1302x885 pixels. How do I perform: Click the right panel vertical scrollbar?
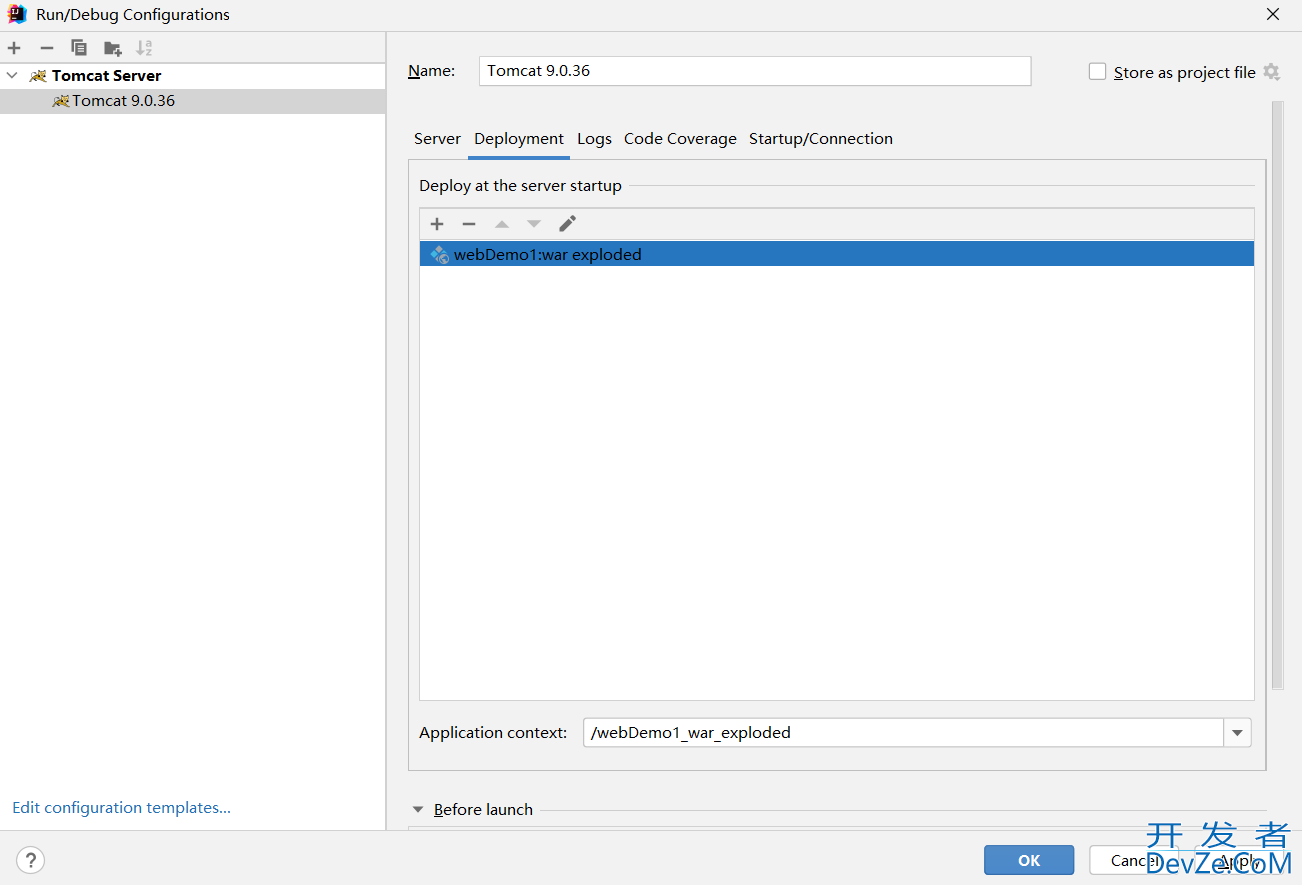[x=1277, y=395]
